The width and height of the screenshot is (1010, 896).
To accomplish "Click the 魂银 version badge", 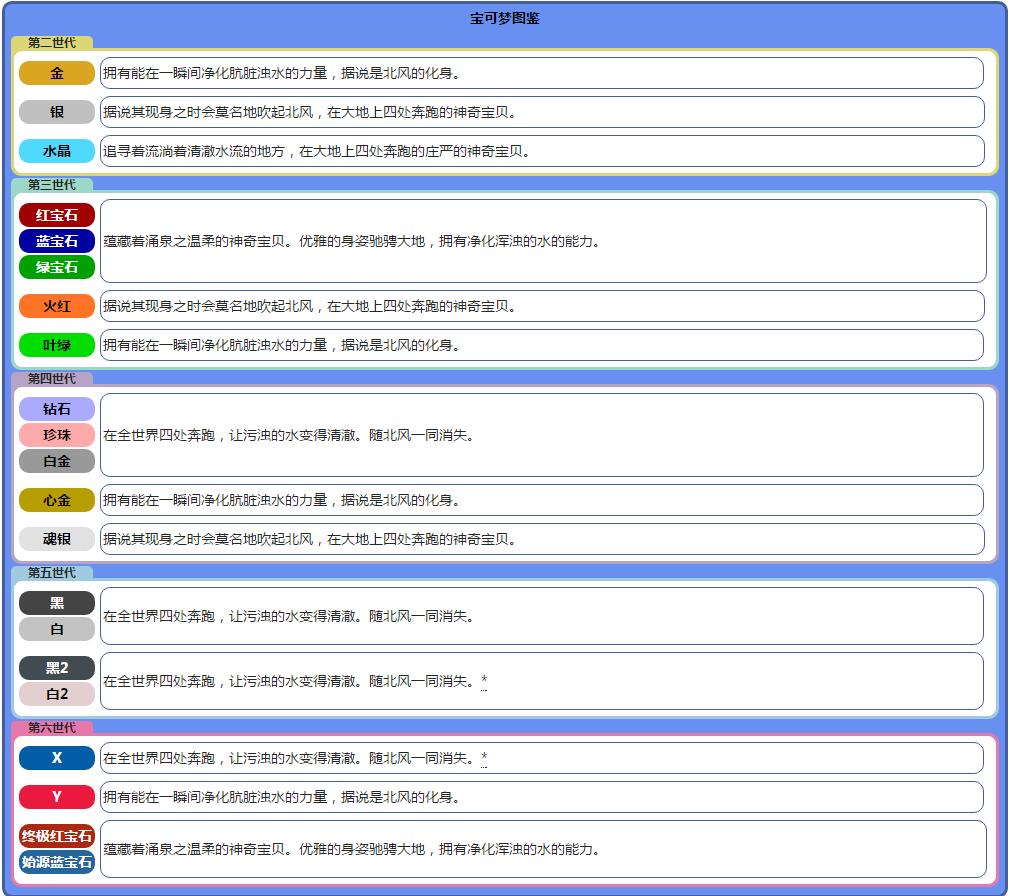I will tap(57, 539).
